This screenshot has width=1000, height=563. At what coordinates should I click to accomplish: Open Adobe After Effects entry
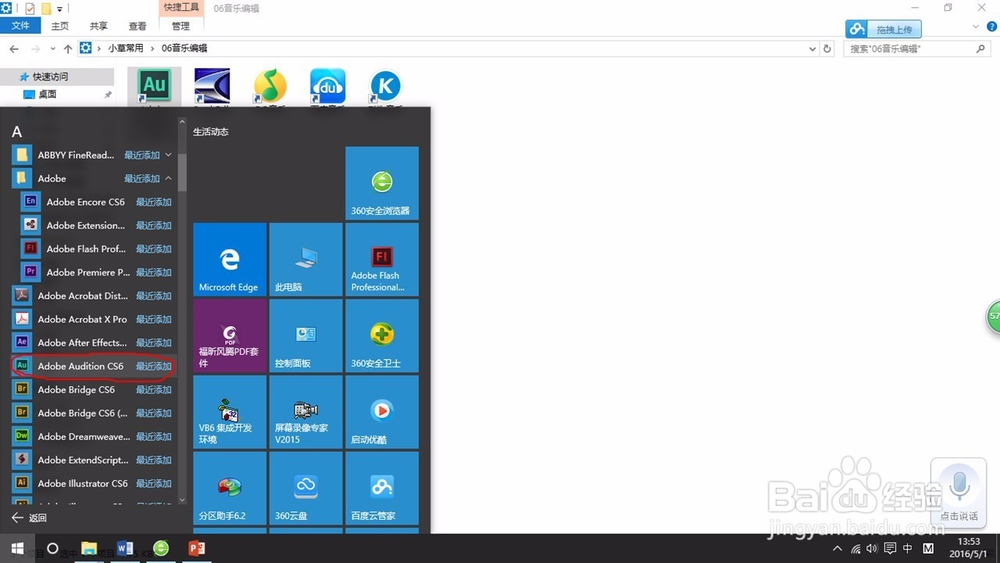[x=92, y=342]
